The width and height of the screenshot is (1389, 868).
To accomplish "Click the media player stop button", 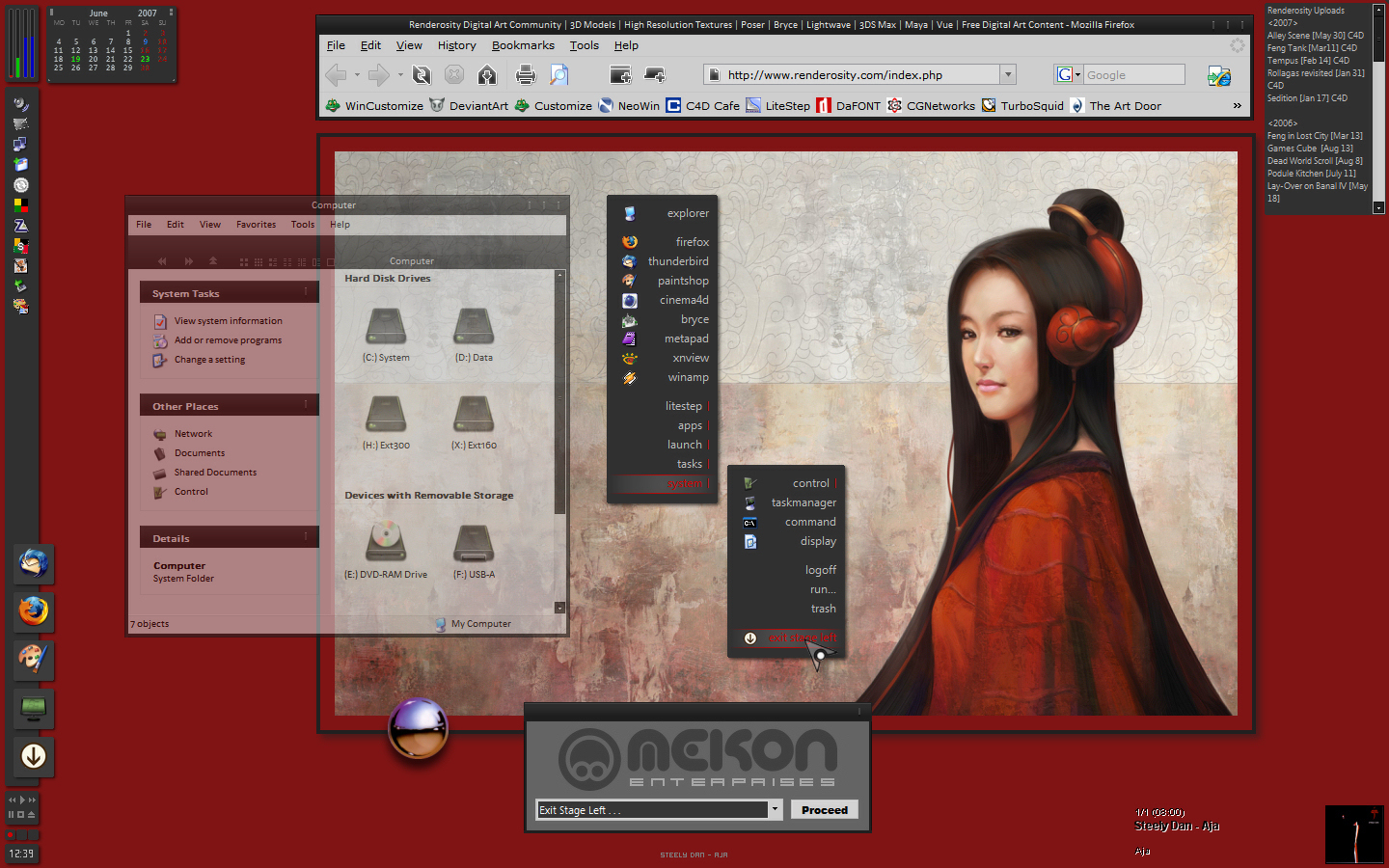I will click(x=21, y=815).
